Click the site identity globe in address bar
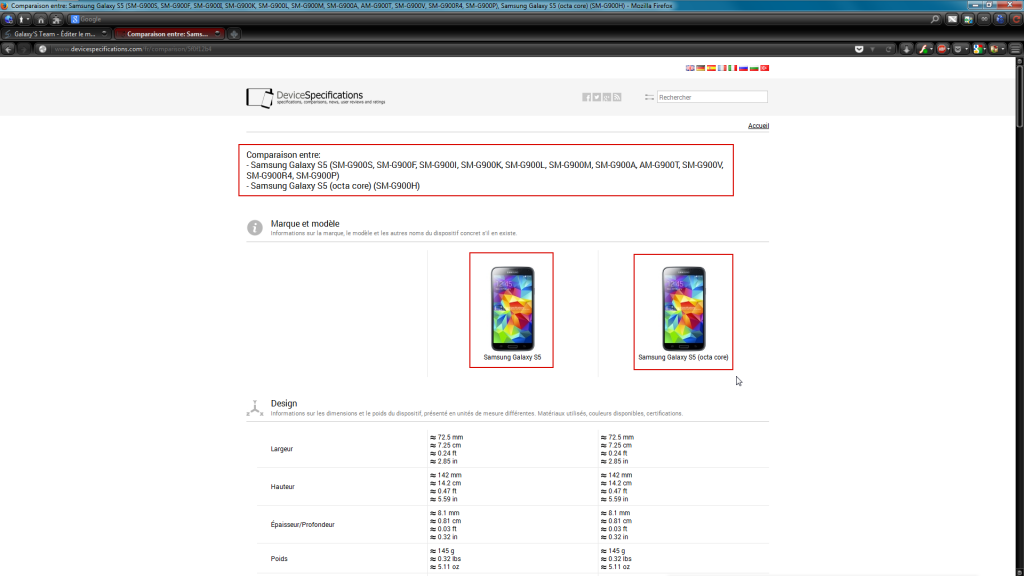 [42, 49]
